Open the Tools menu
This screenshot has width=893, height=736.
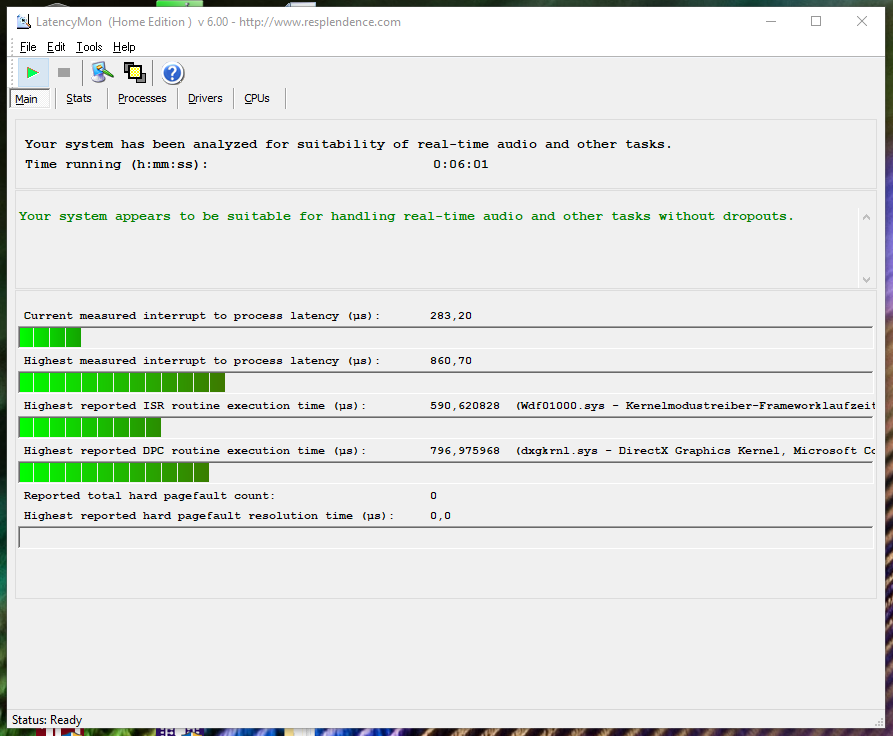coord(89,47)
